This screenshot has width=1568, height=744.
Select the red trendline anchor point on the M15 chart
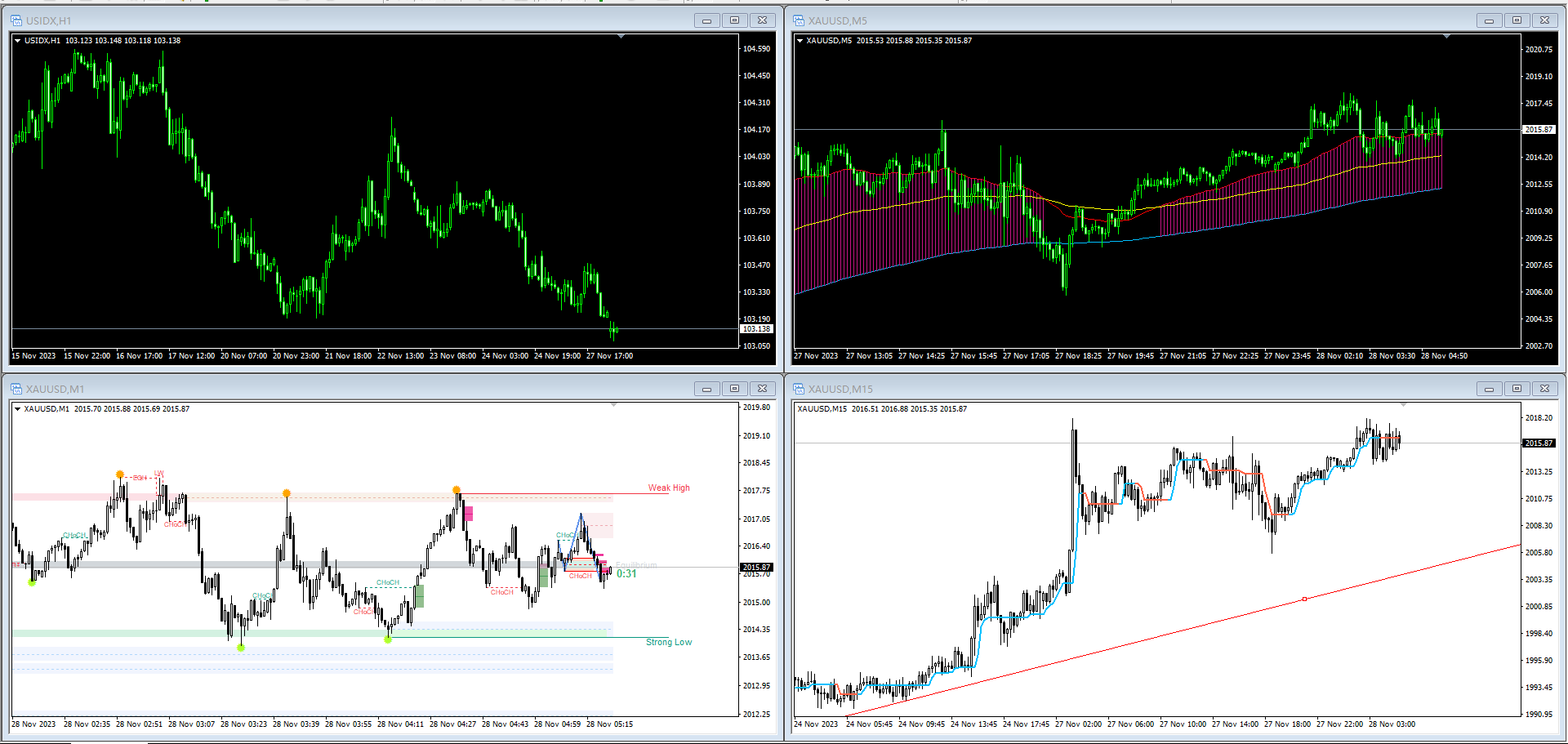pos(1304,599)
